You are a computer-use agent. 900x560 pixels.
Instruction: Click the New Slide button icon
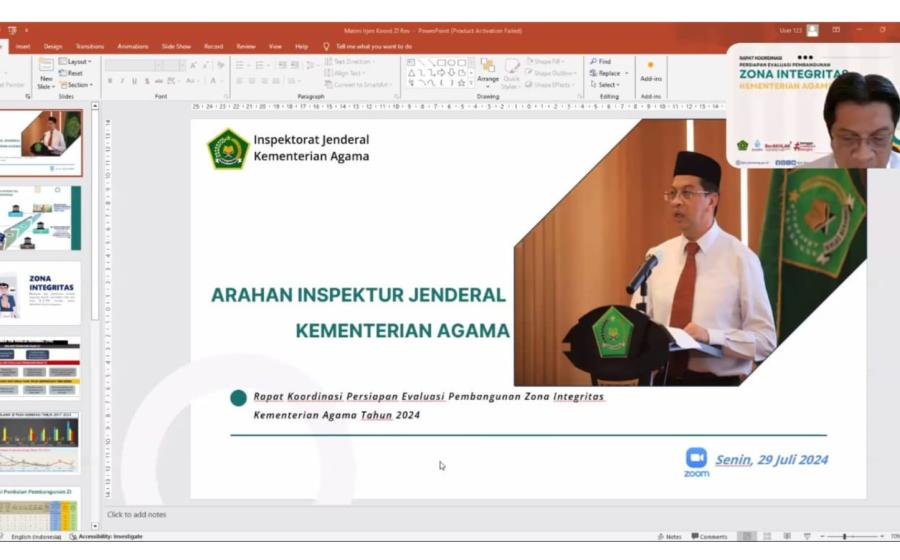point(46,65)
